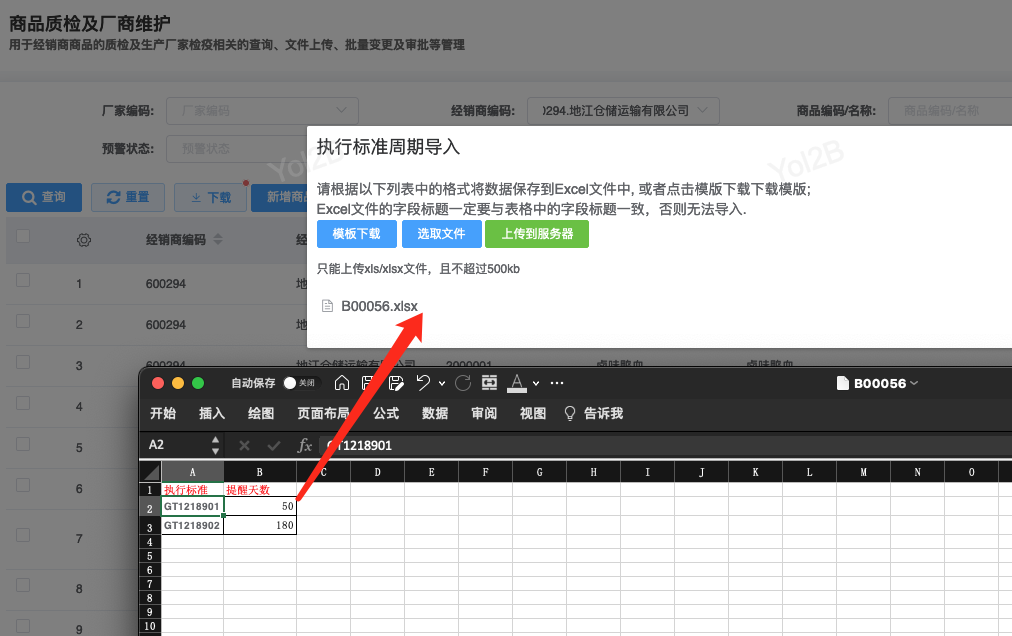Open the more options ellipsis in Excel
The height and width of the screenshot is (636, 1012).
click(x=557, y=383)
